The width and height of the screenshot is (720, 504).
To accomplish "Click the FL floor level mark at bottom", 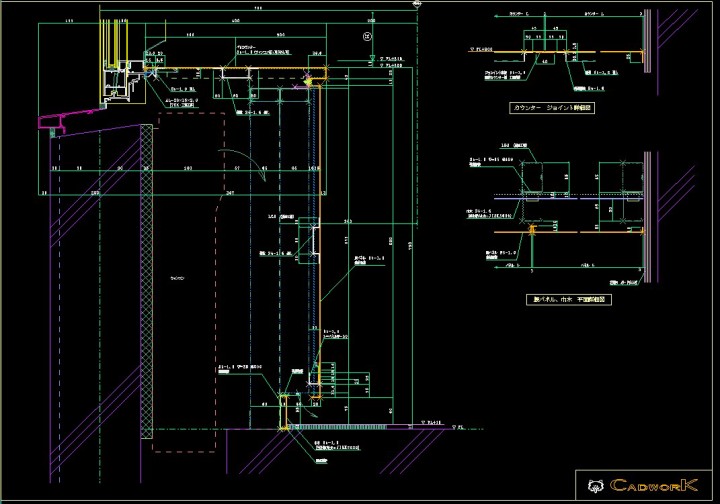I will point(458,428).
